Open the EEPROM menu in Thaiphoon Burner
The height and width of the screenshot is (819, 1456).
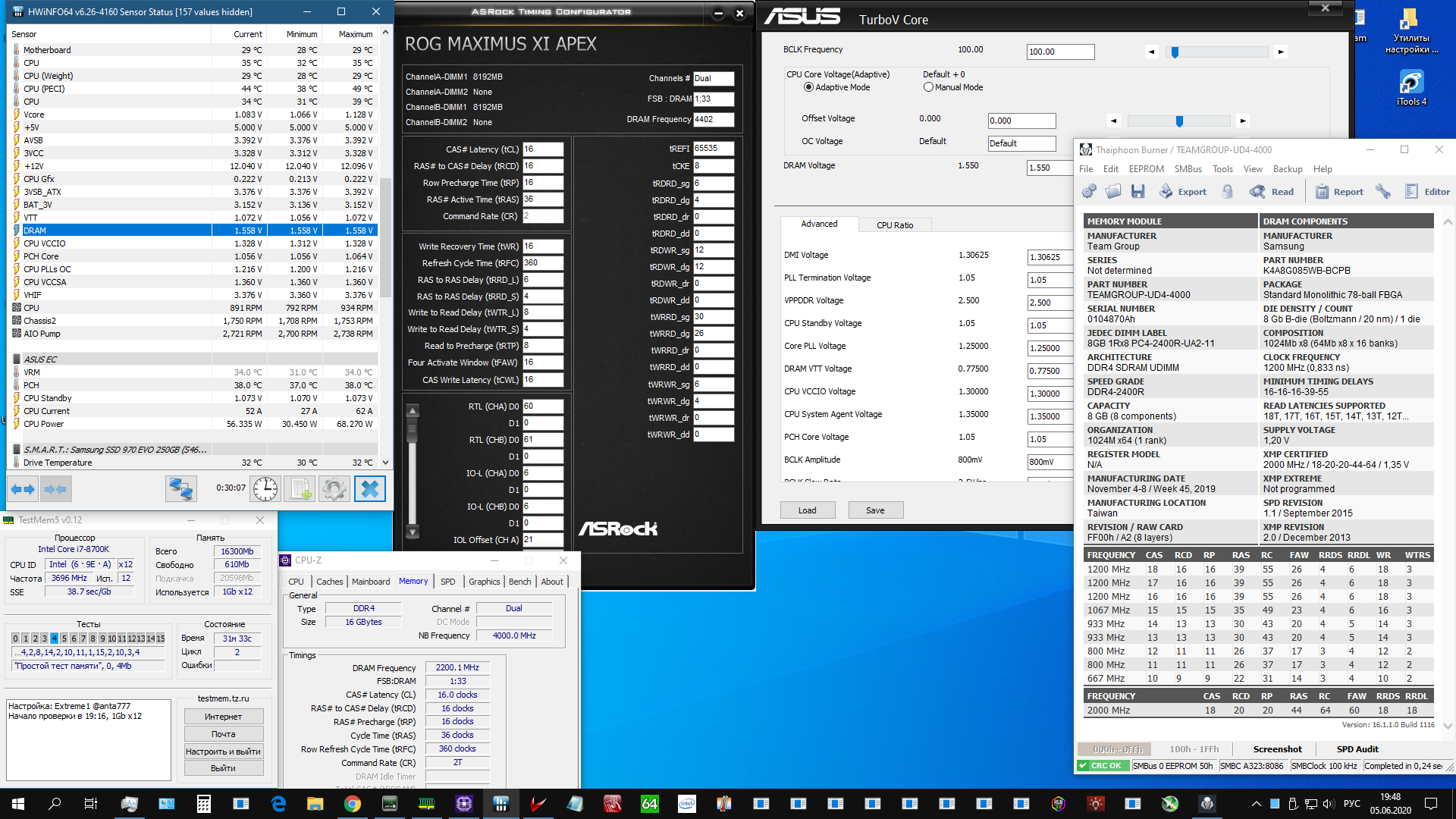coord(1146,169)
